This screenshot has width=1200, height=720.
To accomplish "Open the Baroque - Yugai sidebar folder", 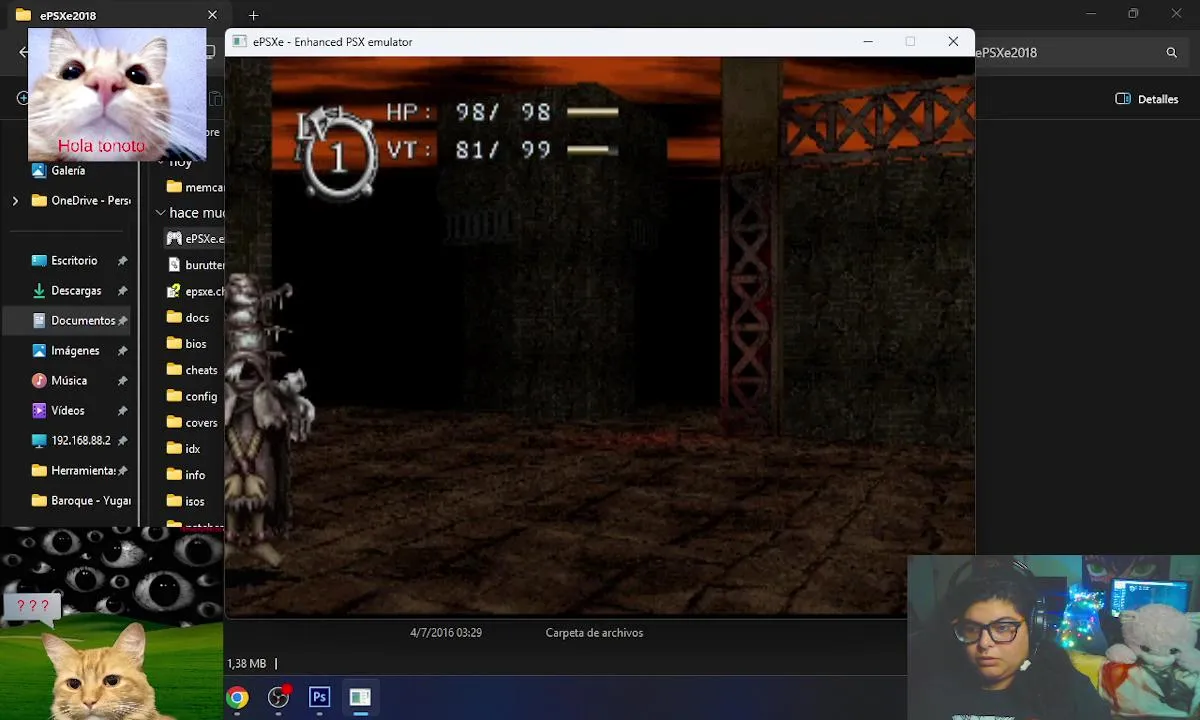I will click(81, 500).
